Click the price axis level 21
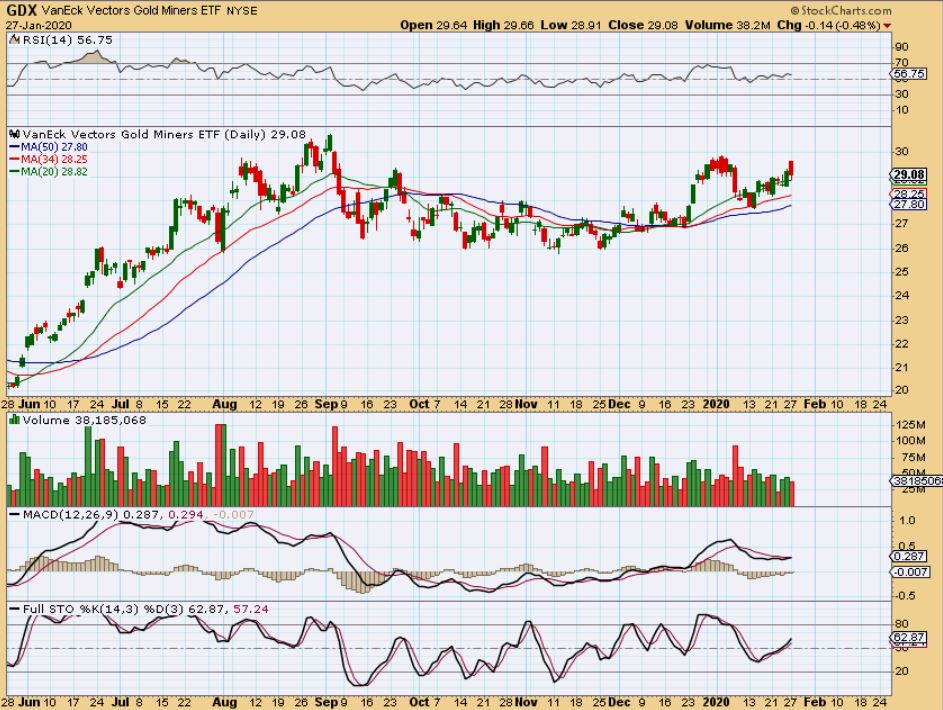 point(902,368)
